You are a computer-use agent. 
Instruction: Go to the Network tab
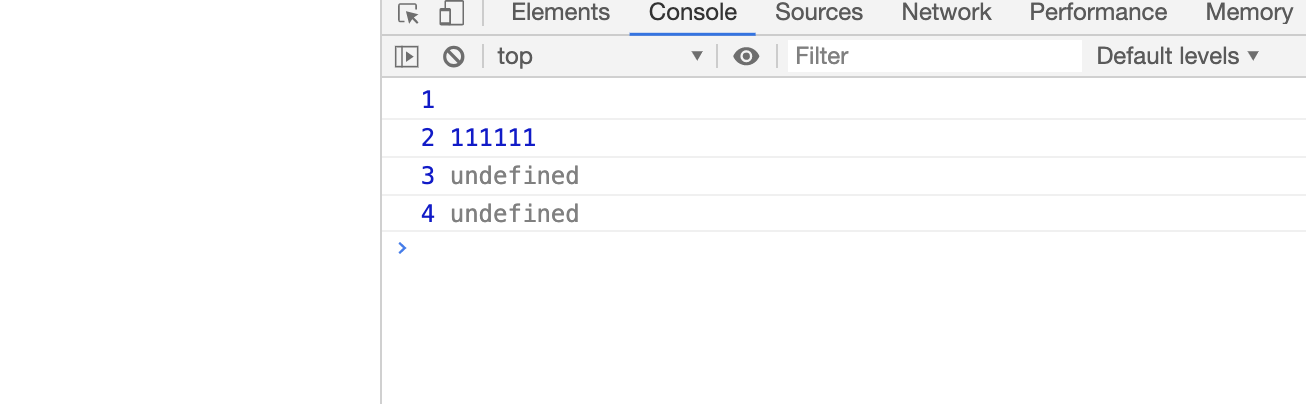(946, 13)
